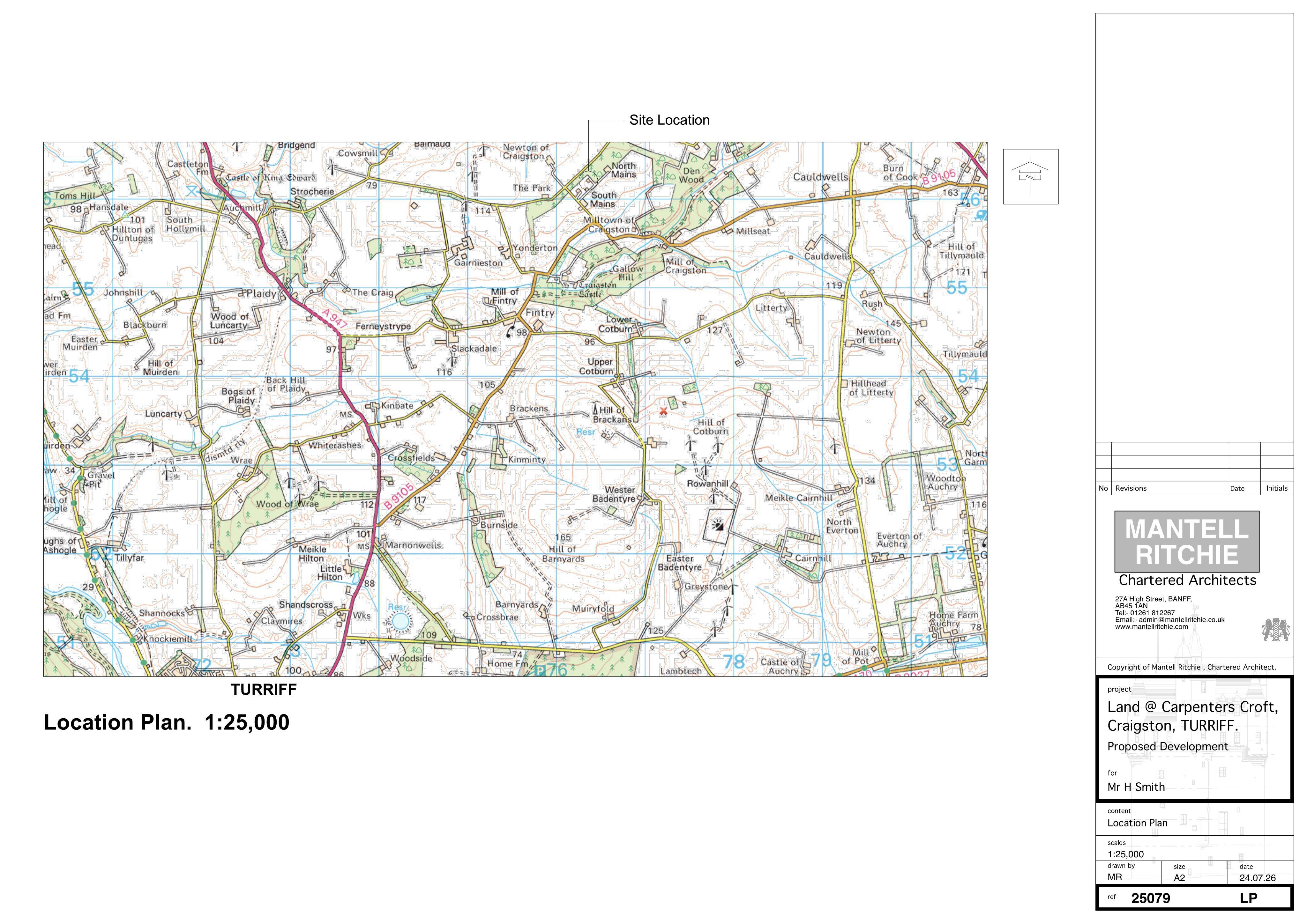This screenshot has height=924, width=1307.
Task: Click the north arrow symbol
Action: coord(1030,176)
